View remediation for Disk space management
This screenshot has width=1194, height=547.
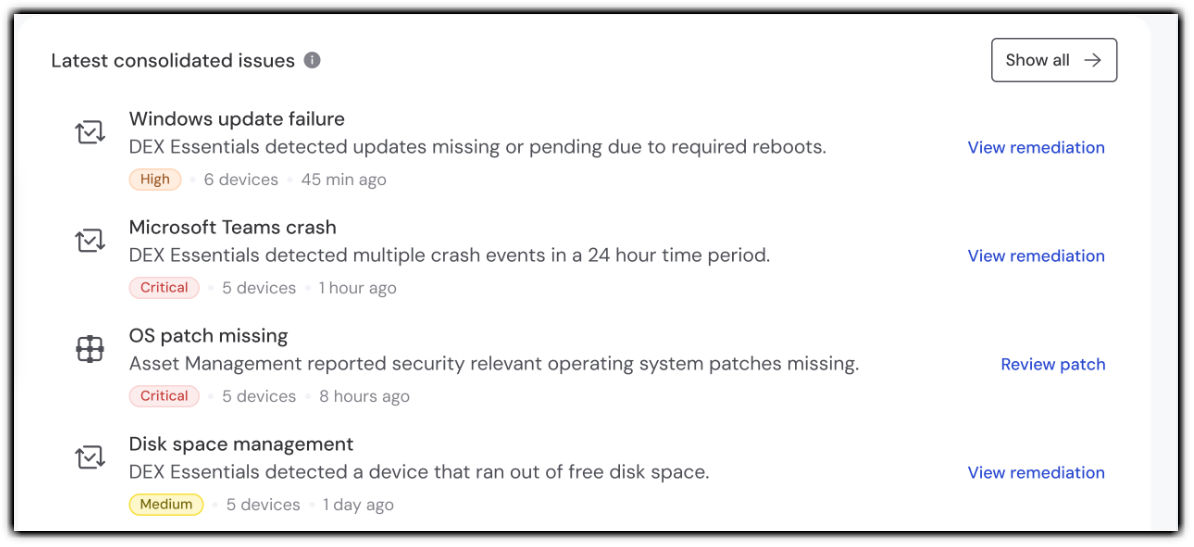tap(1036, 472)
